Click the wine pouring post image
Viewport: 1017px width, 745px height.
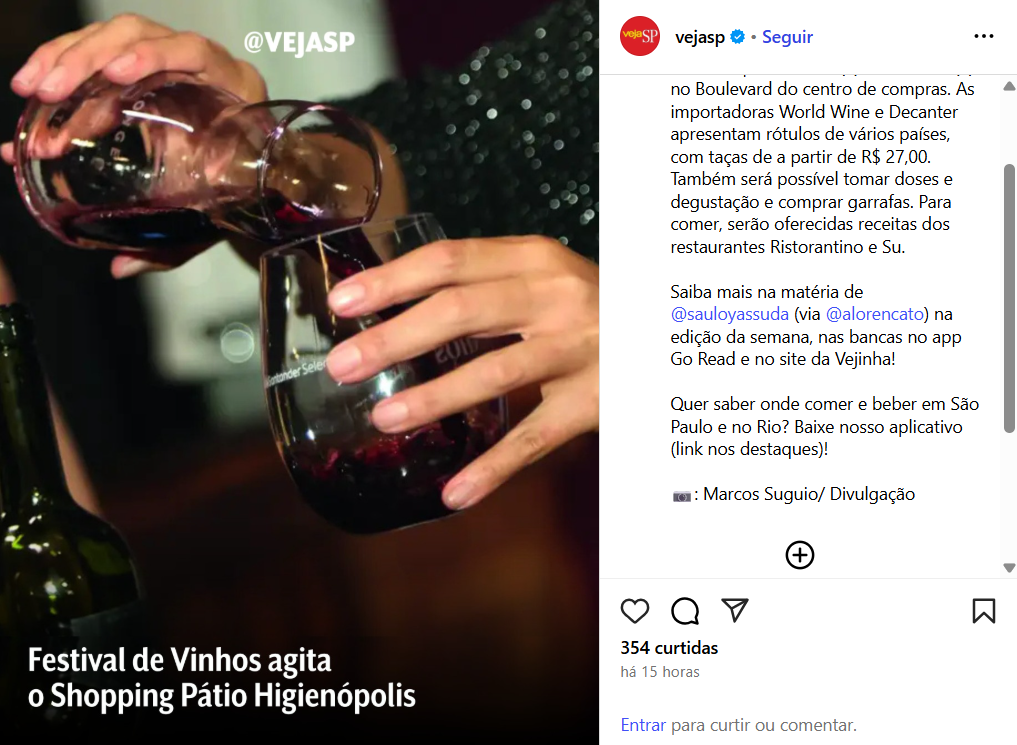[299, 372]
